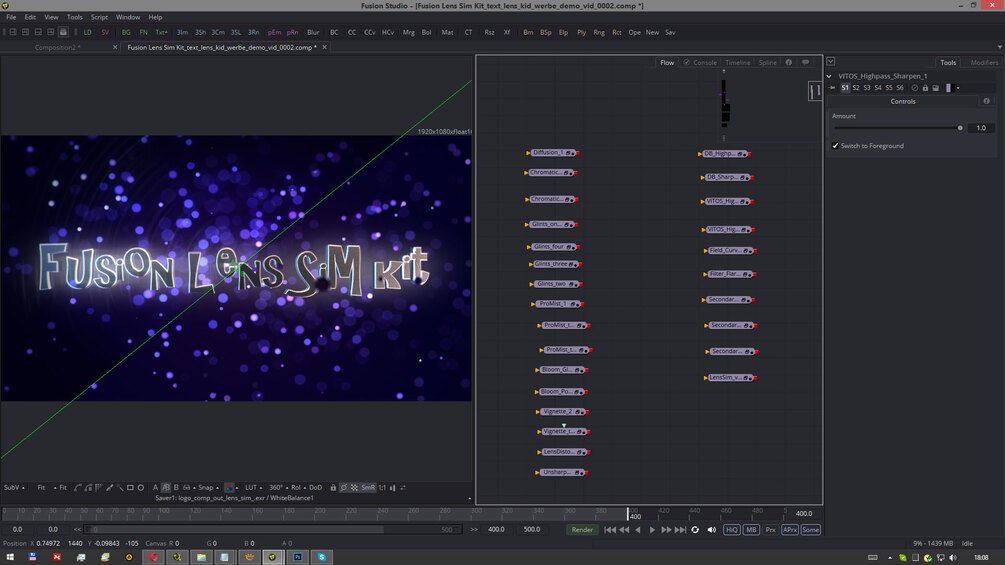Select the ellipse mask tool in viewer toolbar
This screenshot has height=565, width=1005.
141,487
